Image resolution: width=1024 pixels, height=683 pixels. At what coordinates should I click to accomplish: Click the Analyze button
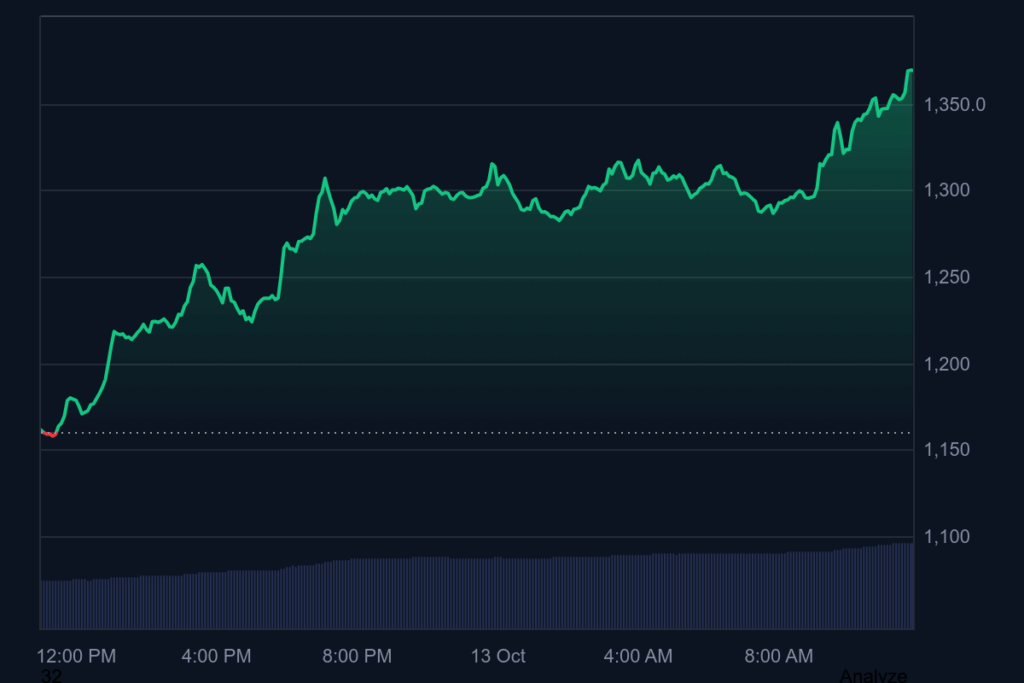(x=875, y=676)
